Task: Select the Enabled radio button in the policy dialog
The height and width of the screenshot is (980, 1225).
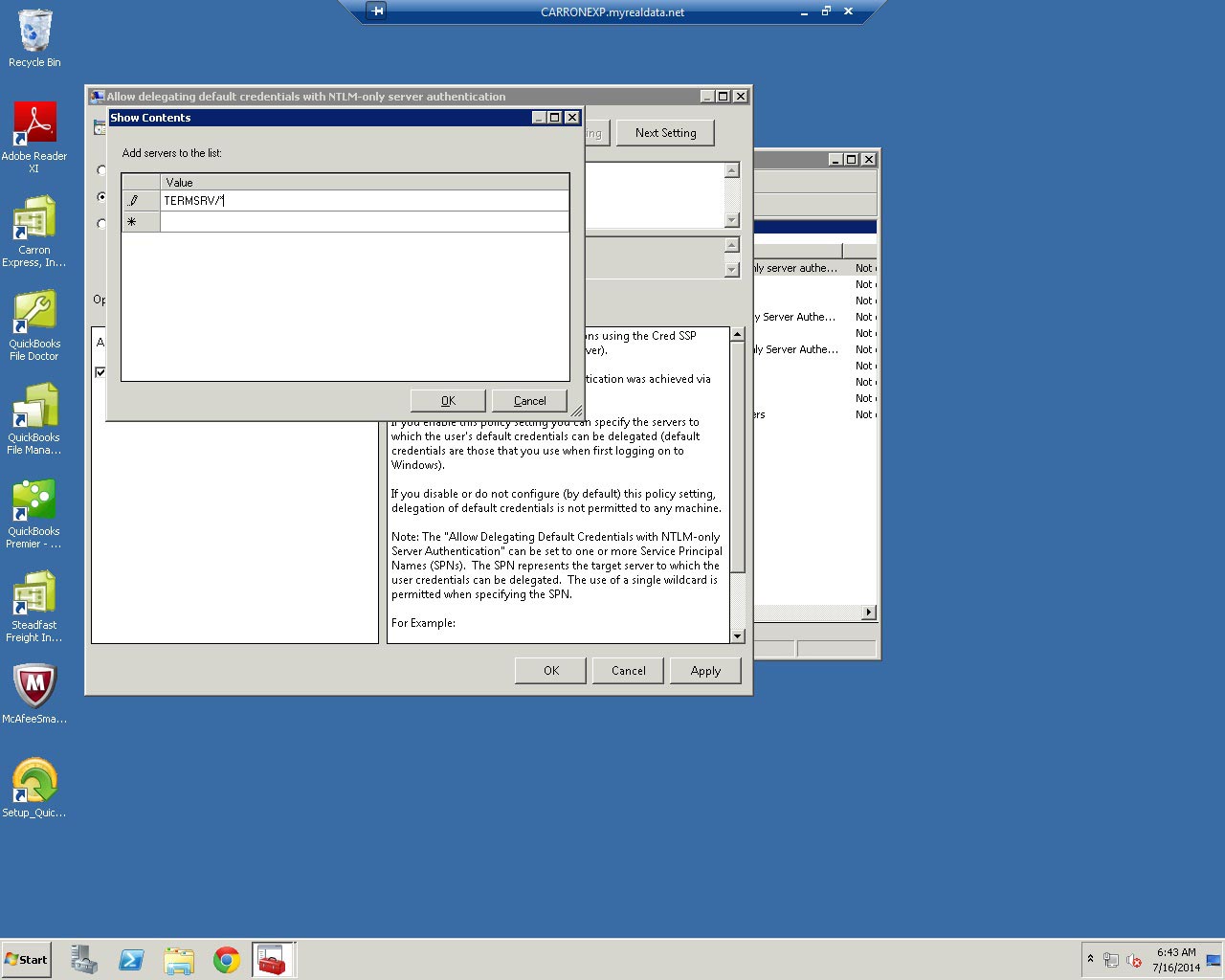Action: 101,197
